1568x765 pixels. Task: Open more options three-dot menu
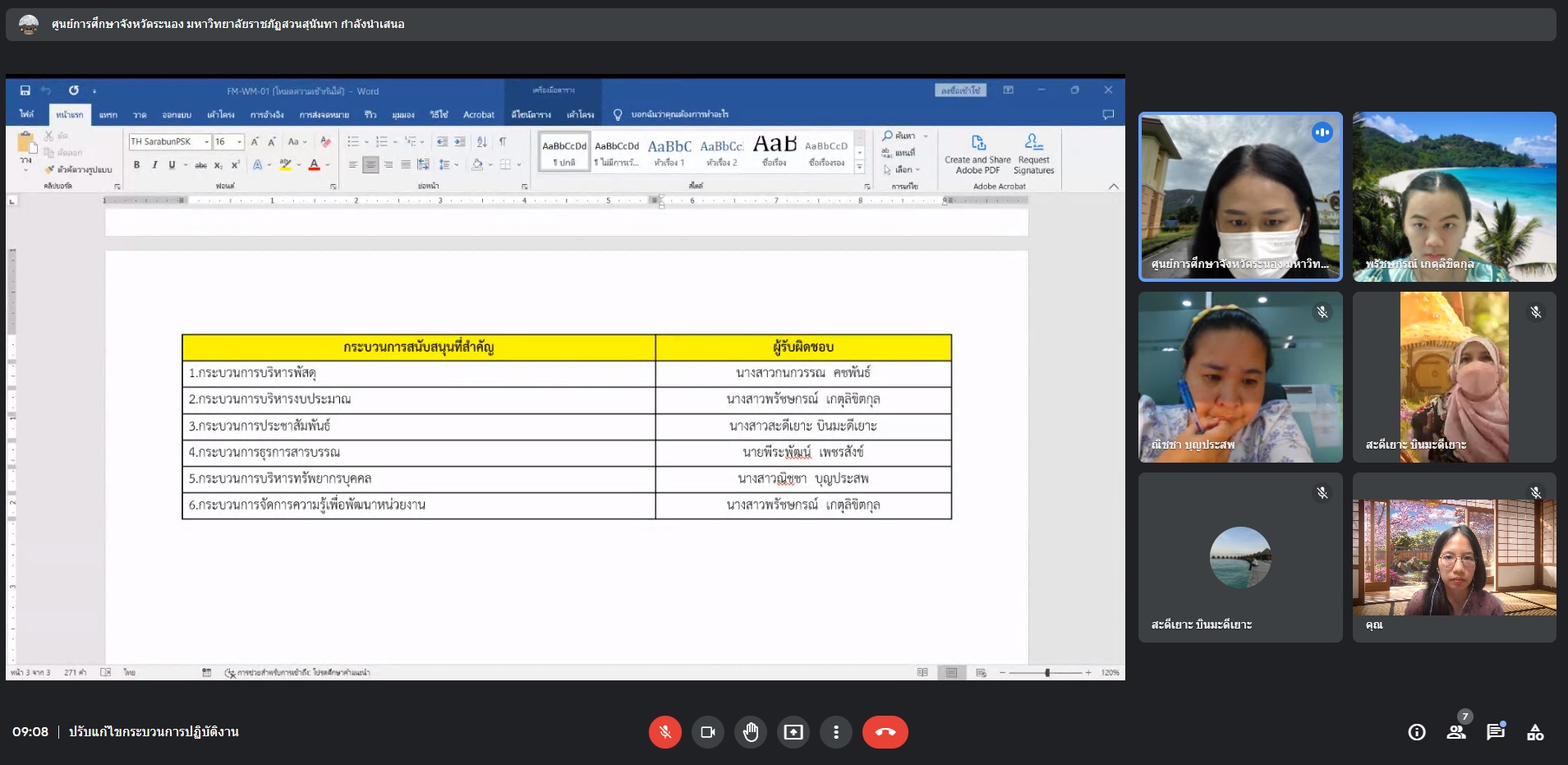pos(836,732)
